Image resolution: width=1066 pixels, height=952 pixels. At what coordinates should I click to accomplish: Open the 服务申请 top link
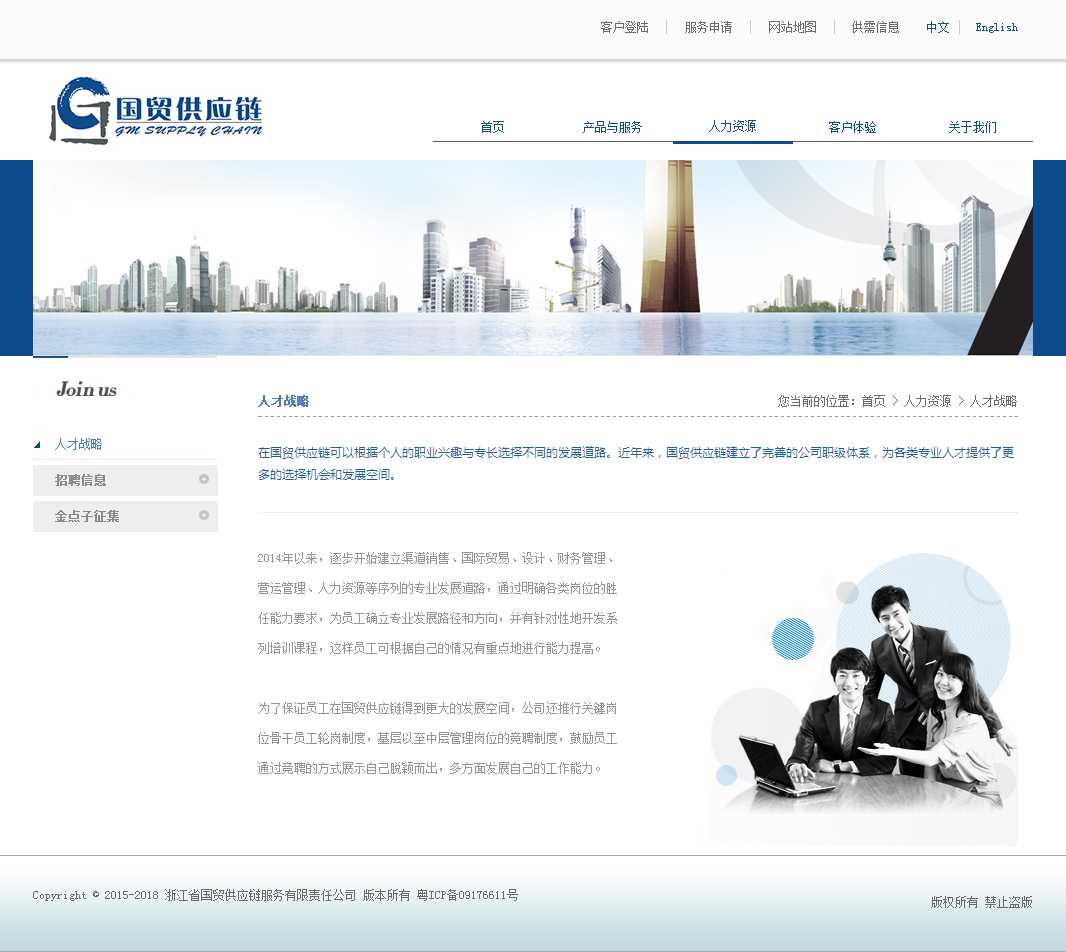[x=708, y=27]
